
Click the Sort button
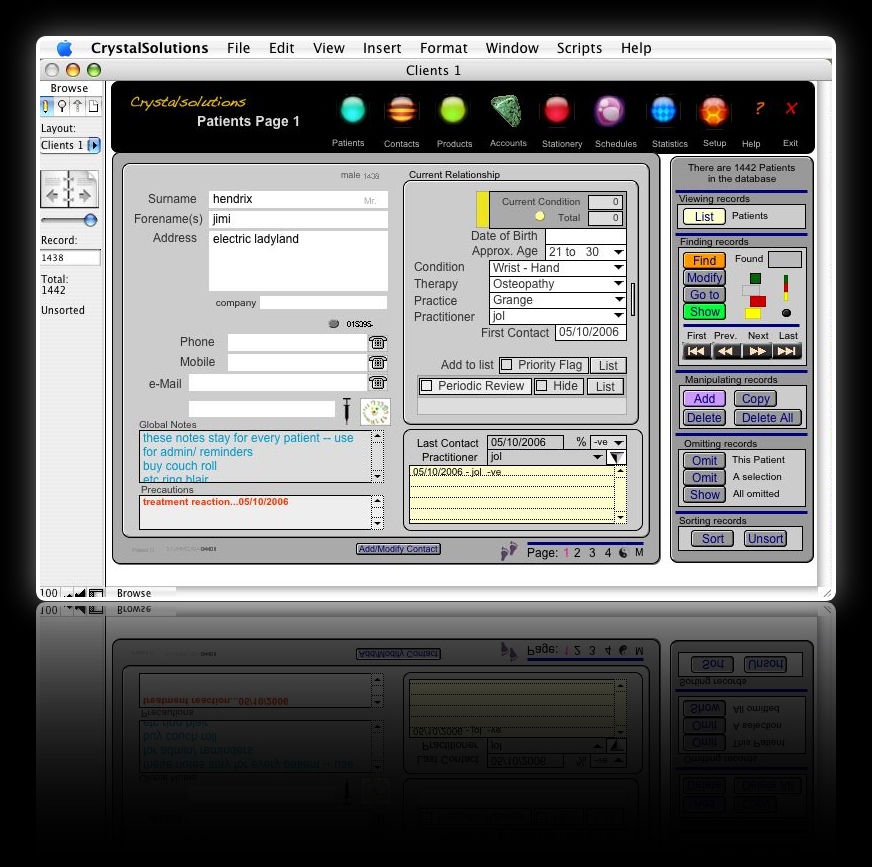(x=712, y=539)
